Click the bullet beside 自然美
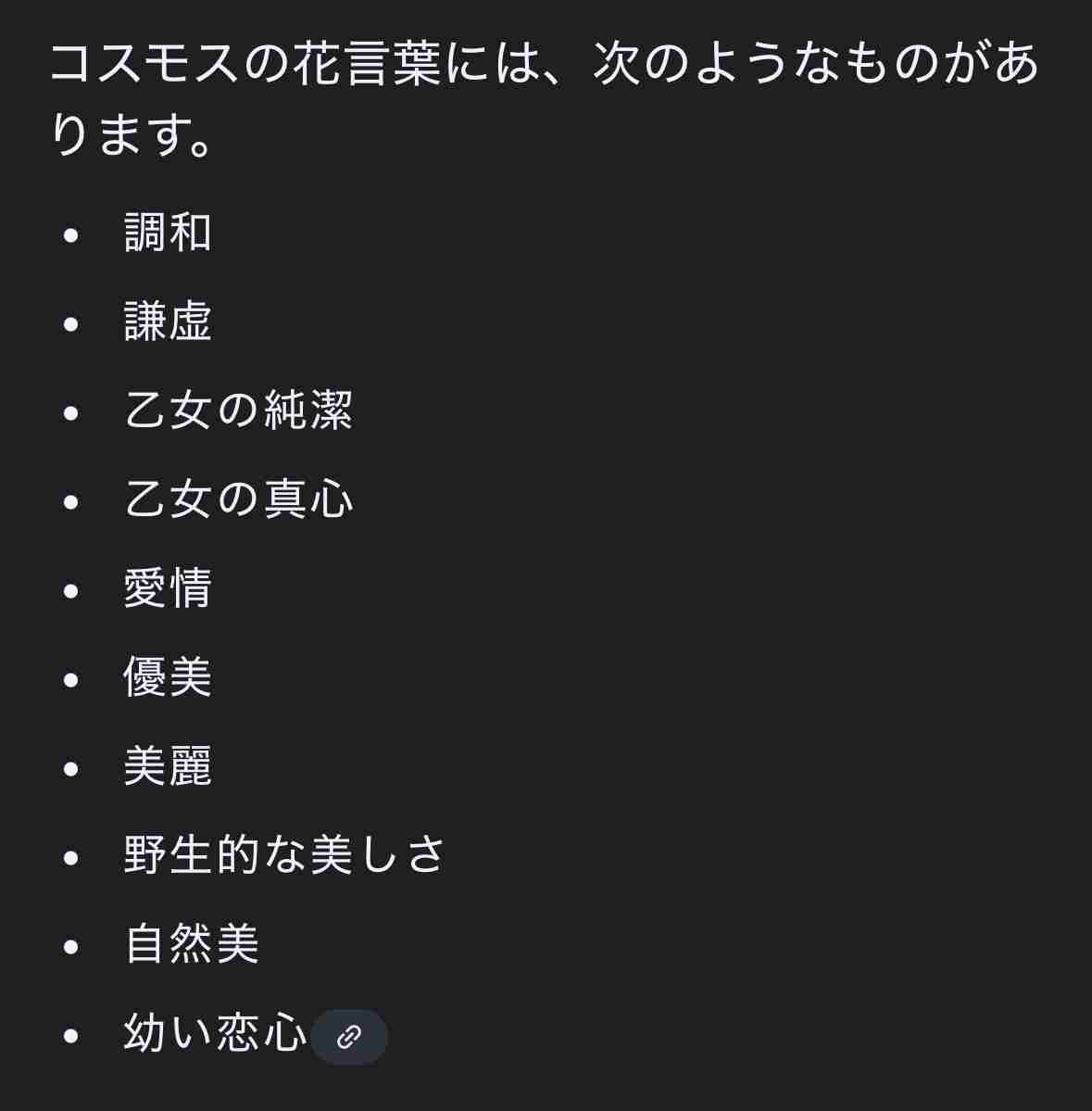1092x1111 pixels. tap(70, 946)
